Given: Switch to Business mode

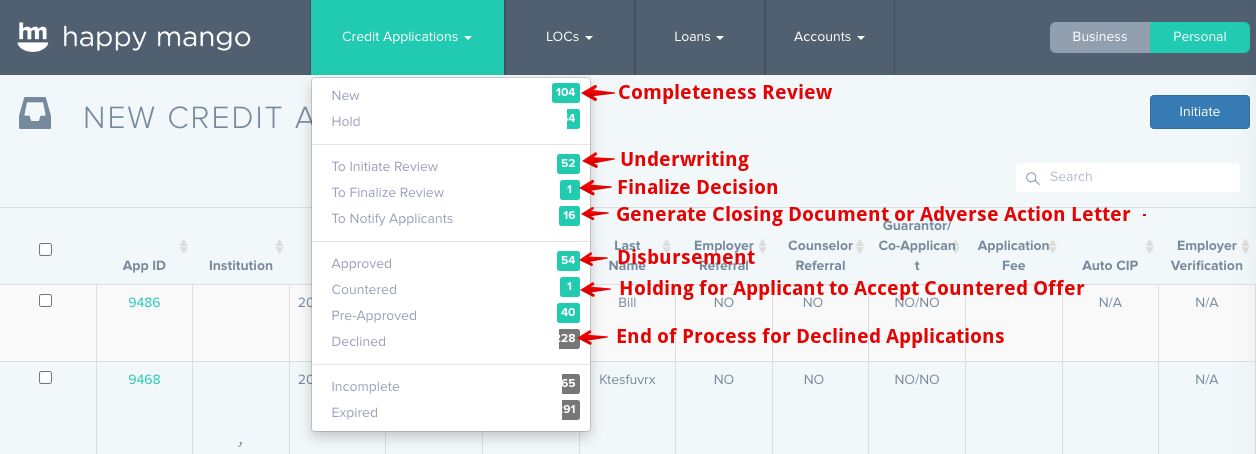Looking at the screenshot, I should pyautogui.click(x=1099, y=37).
